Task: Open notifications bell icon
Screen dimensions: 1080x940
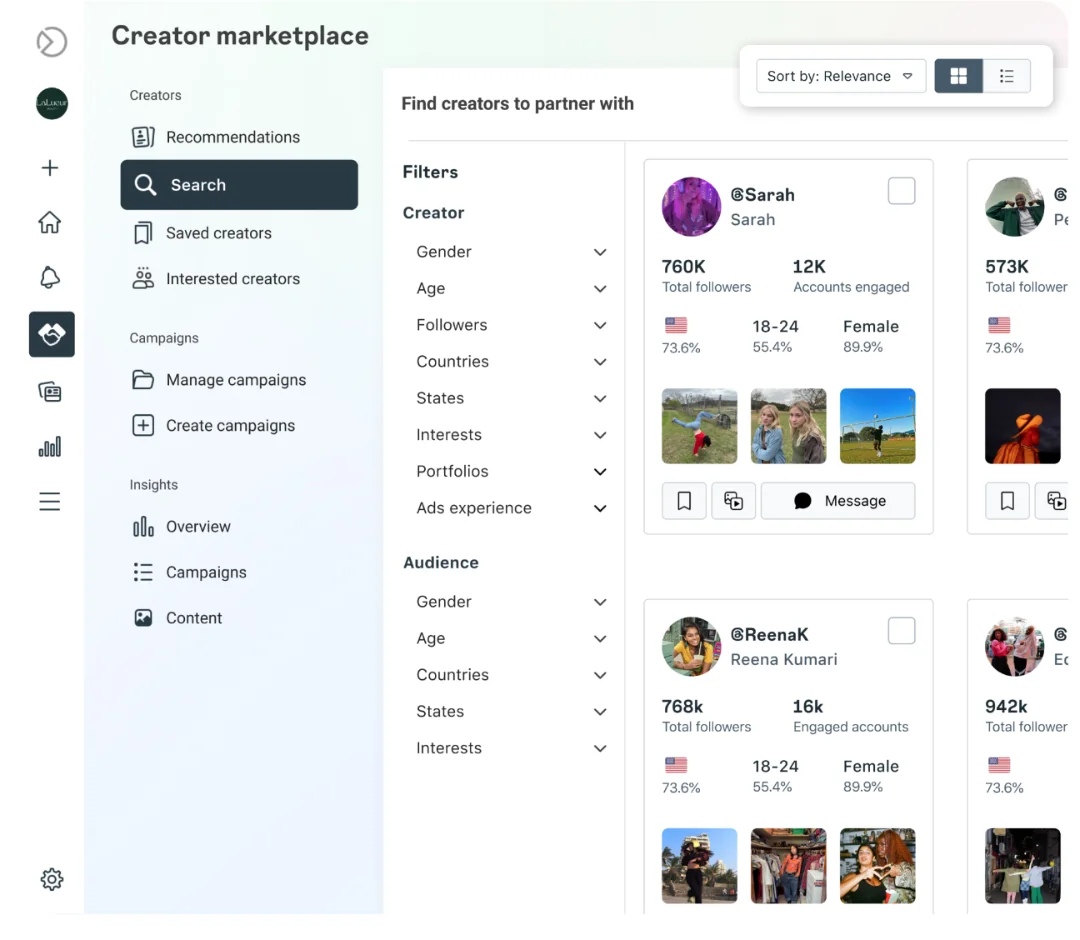Action: tap(50, 278)
